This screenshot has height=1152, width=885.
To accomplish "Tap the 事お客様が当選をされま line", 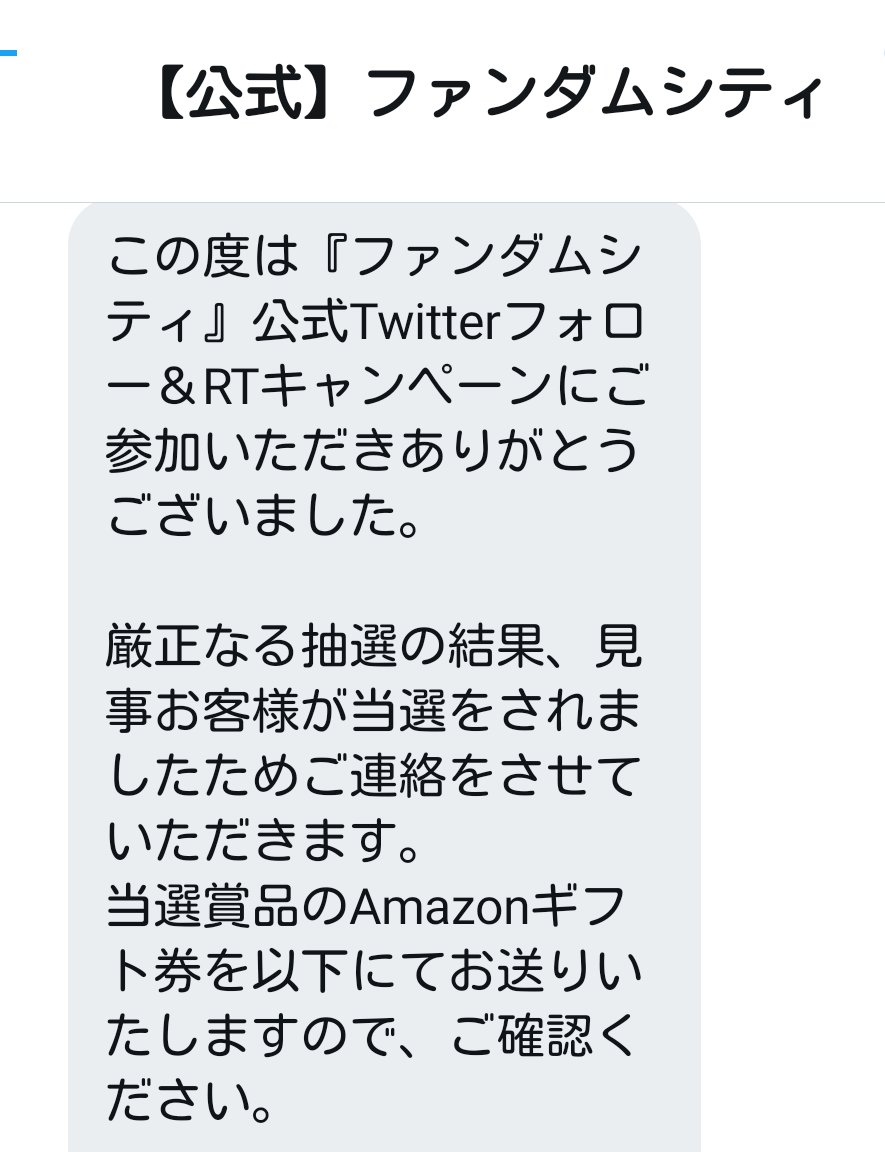I will (x=373, y=710).
